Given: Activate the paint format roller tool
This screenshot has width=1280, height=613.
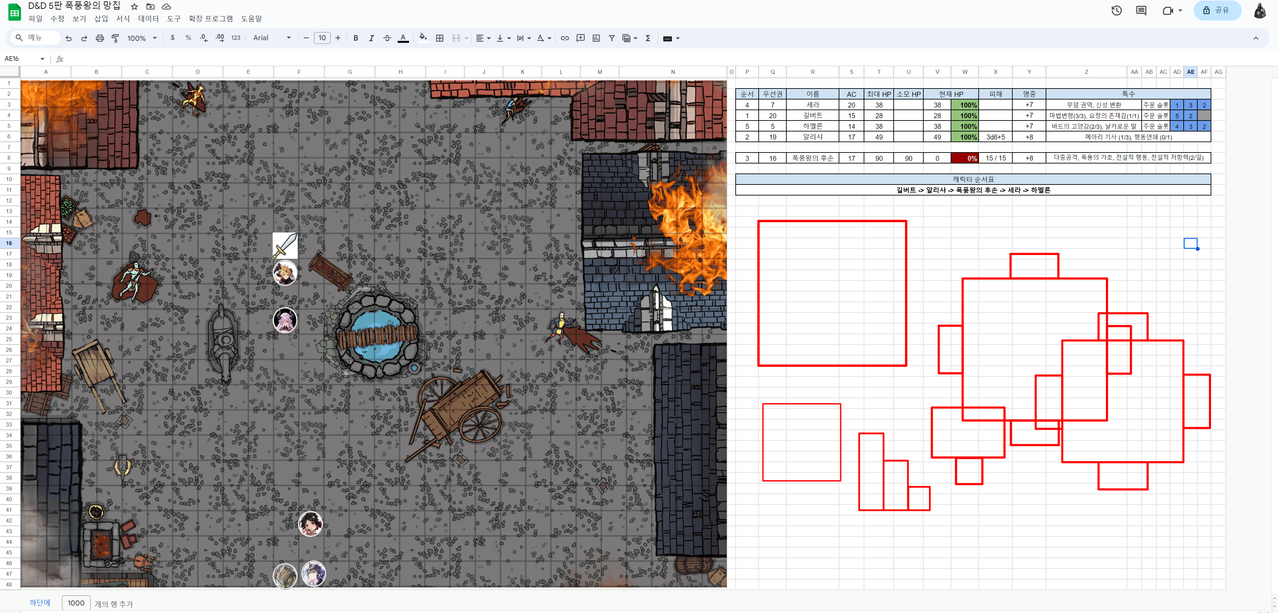Looking at the screenshot, I should pyautogui.click(x=115, y=38).
